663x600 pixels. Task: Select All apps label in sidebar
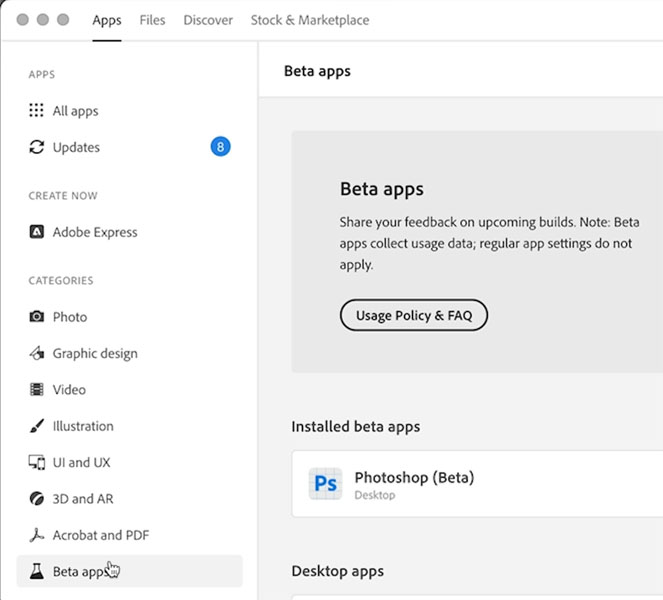click(75, 111)
